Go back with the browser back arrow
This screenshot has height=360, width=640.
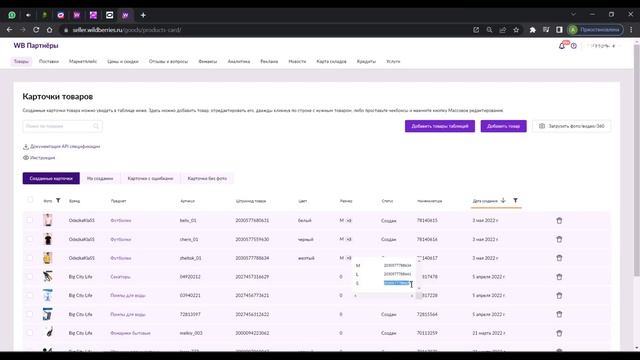click(9, 30)
